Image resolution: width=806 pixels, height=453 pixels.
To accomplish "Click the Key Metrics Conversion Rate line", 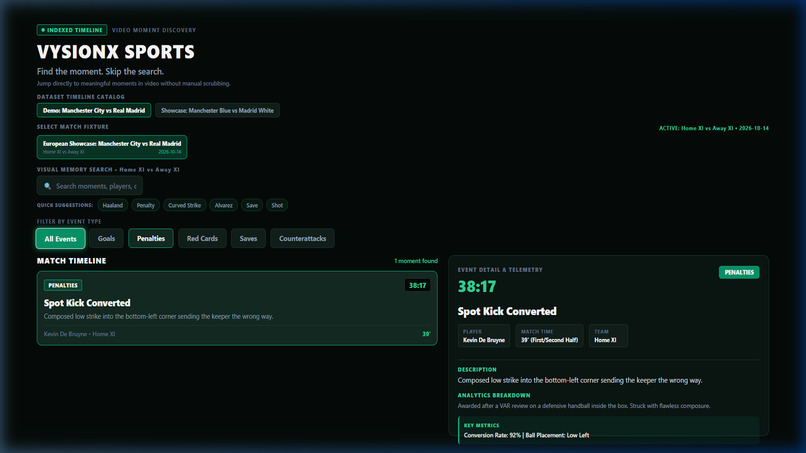I will pyautogui.click(x=526, y=436).
